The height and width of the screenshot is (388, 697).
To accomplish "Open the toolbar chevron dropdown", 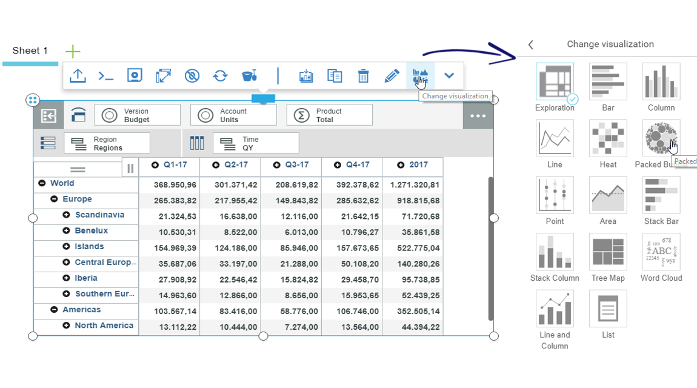I will 449,76.
